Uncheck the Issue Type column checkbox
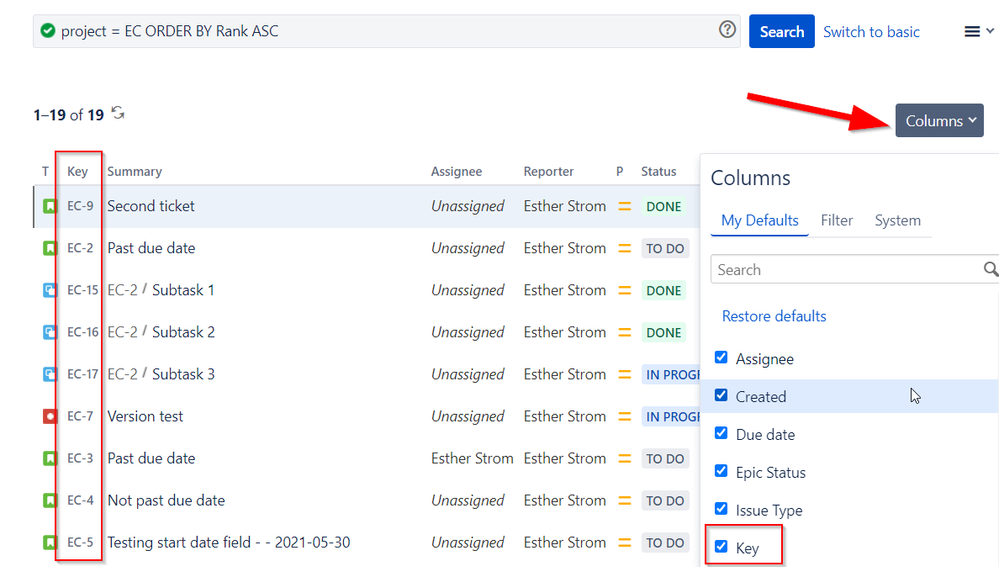Screen dimensions: 999x567 coord(721,509)
